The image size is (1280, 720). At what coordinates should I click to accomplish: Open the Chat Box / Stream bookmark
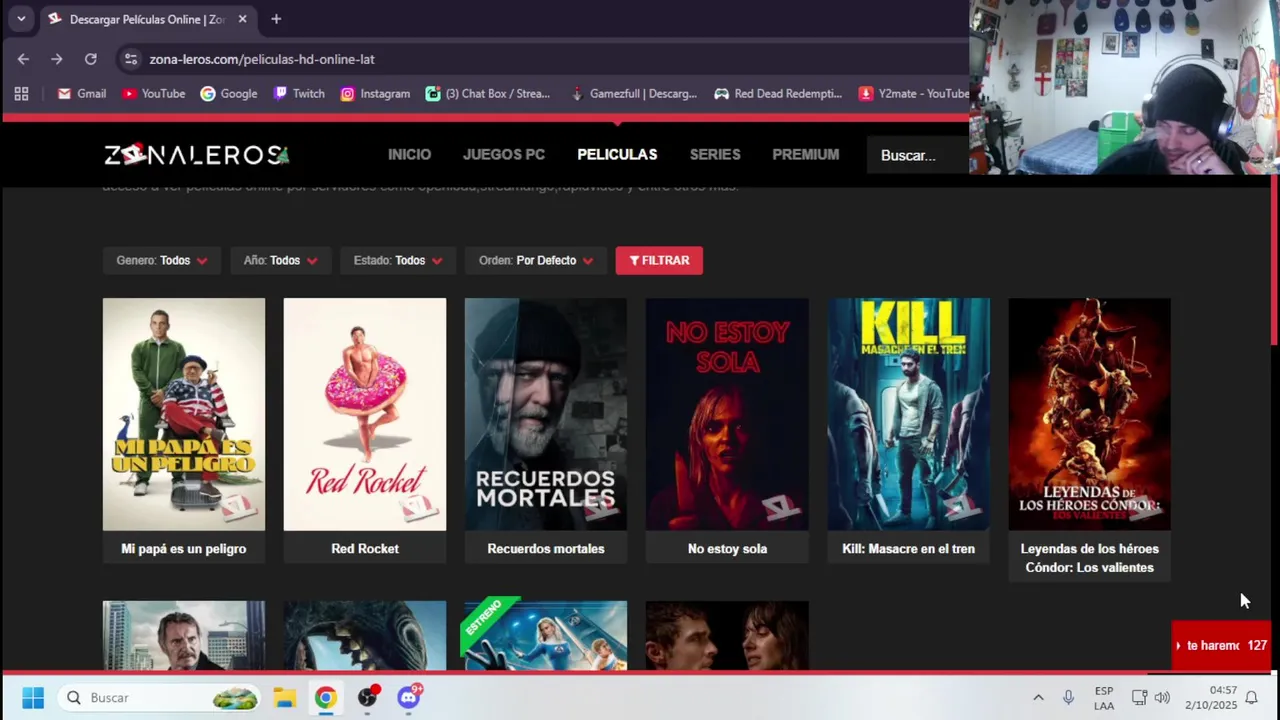(487, 94)
